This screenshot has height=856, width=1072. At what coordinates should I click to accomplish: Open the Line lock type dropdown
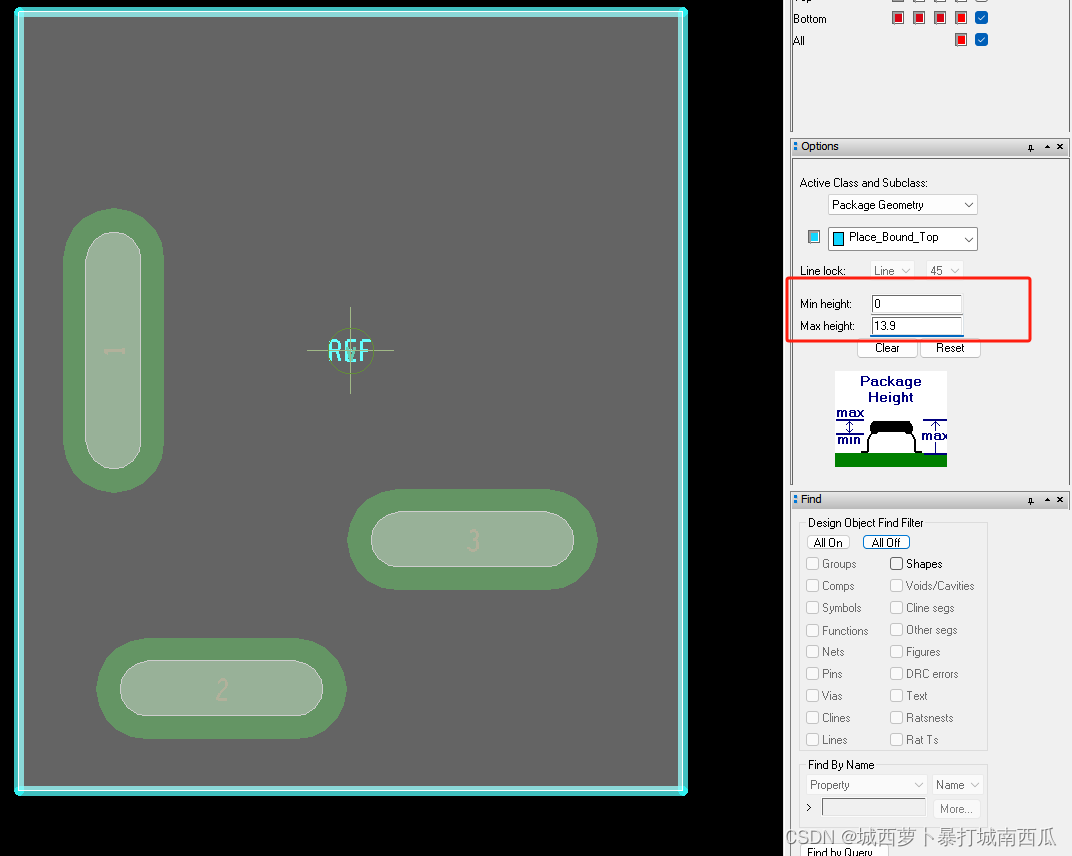(892, 271)
